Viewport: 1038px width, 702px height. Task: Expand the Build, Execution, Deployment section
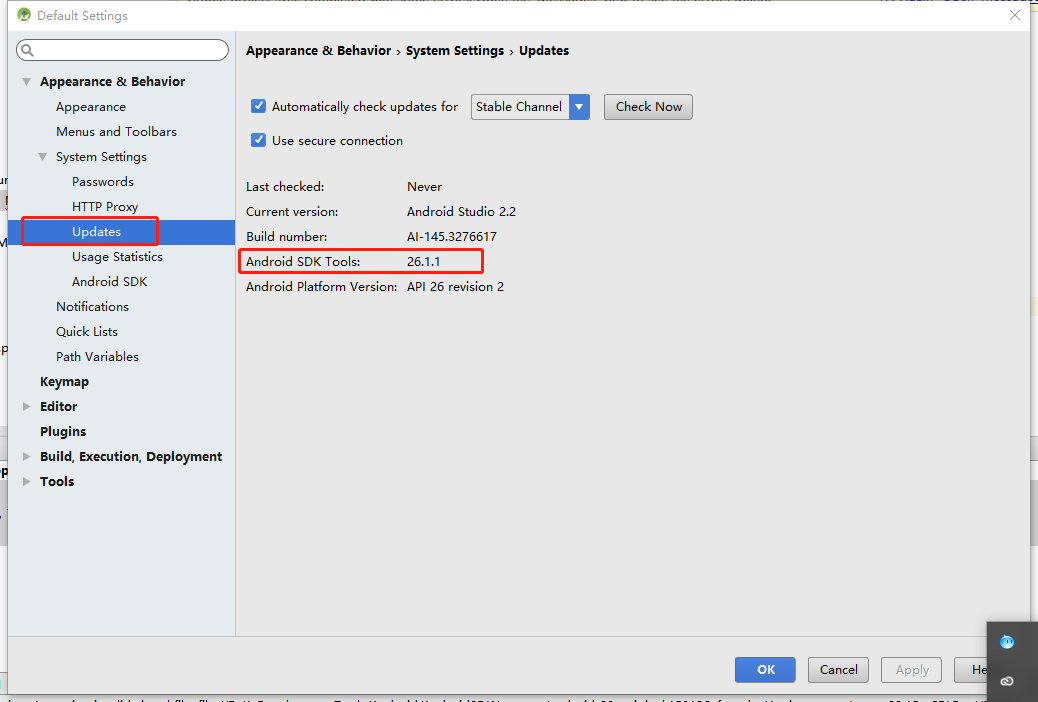point(26,456)
